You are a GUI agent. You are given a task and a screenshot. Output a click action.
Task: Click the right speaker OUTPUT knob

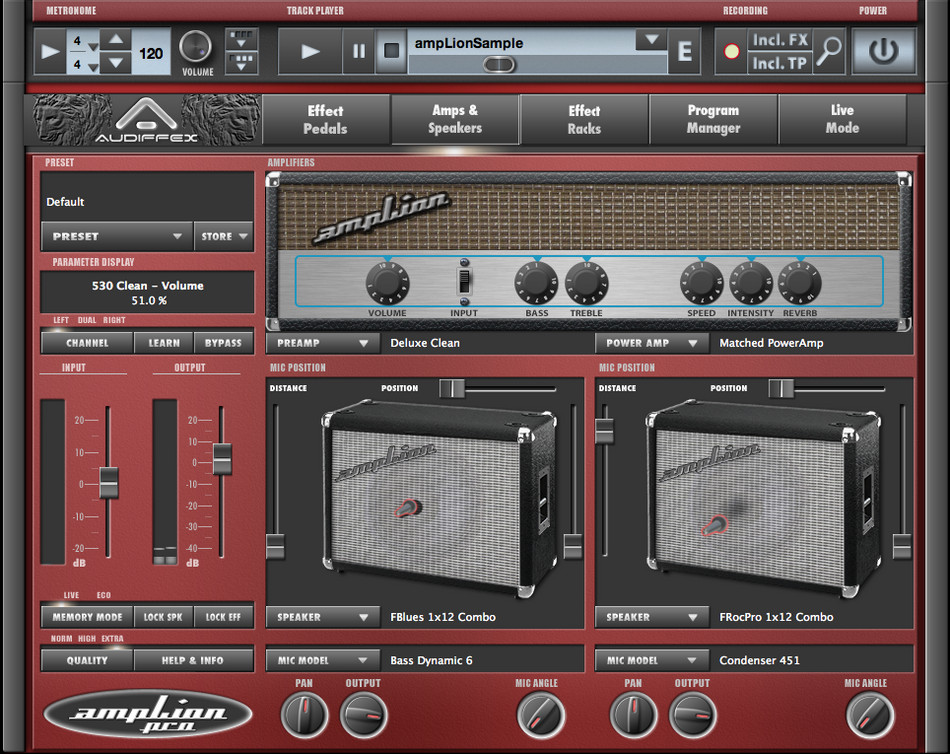pyautogui.click(x=693, y=715)
